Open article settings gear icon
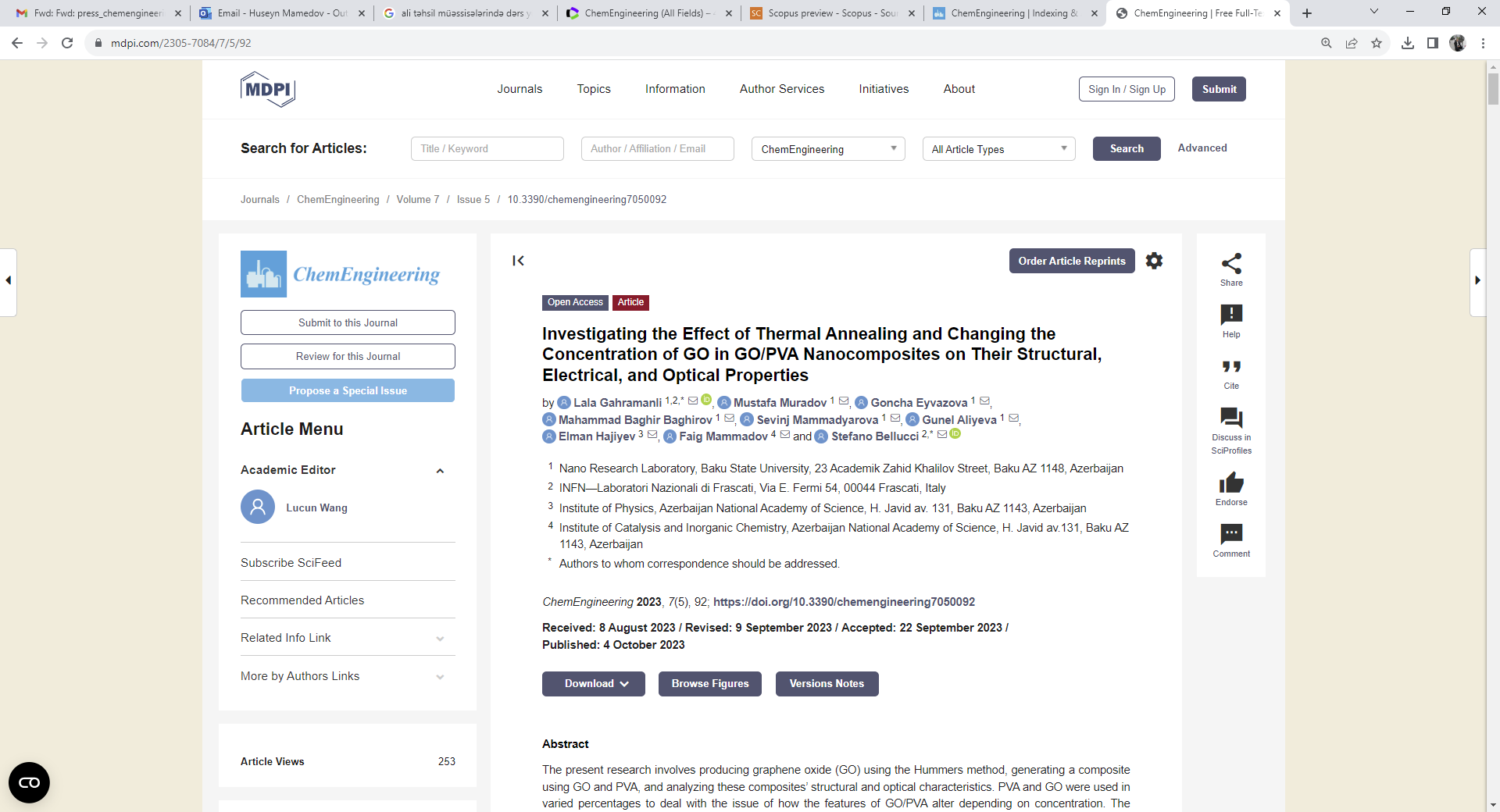This screenshot has width=1500, height=812. (1154, 261)
